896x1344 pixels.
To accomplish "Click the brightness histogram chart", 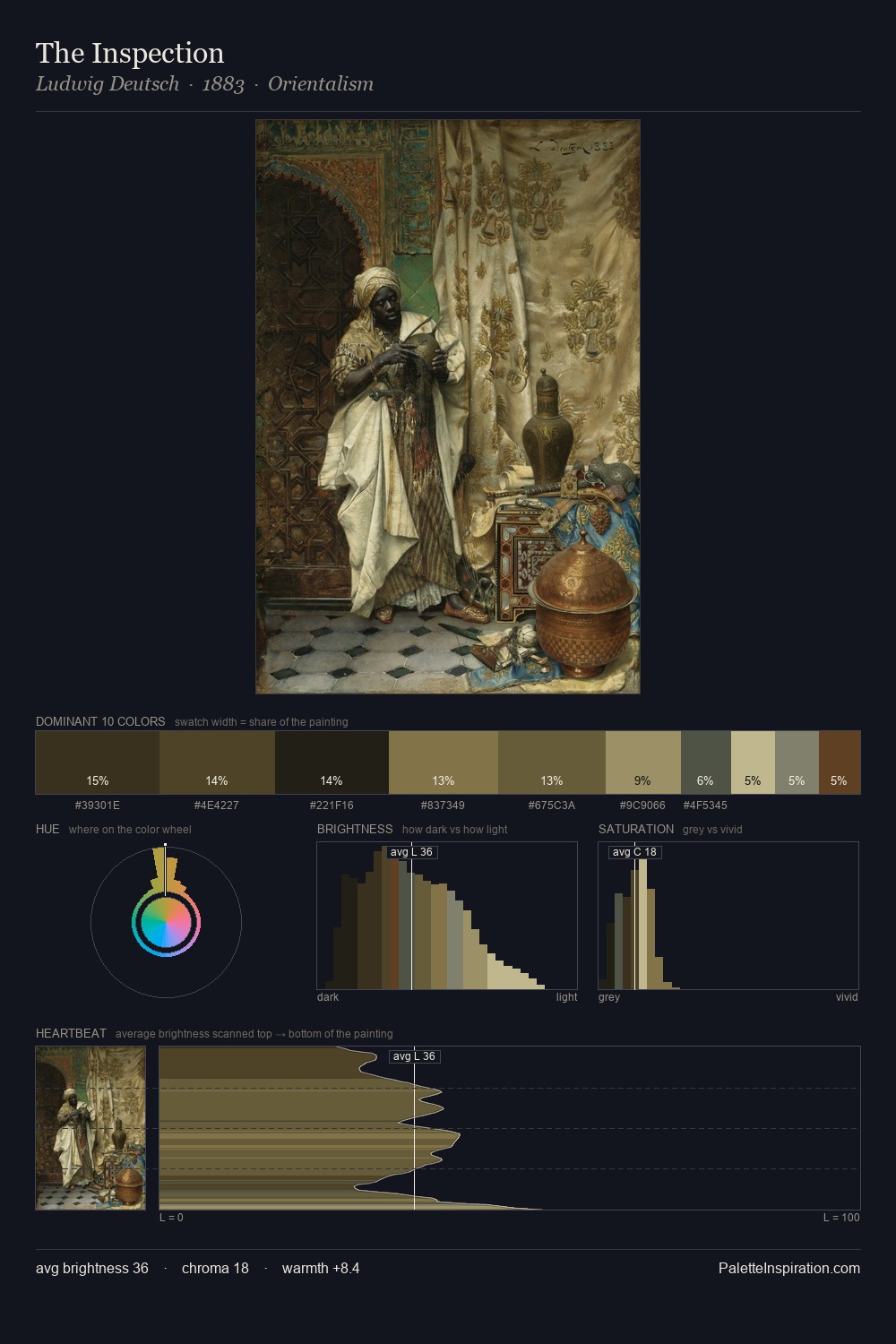I will pos(447,916).
